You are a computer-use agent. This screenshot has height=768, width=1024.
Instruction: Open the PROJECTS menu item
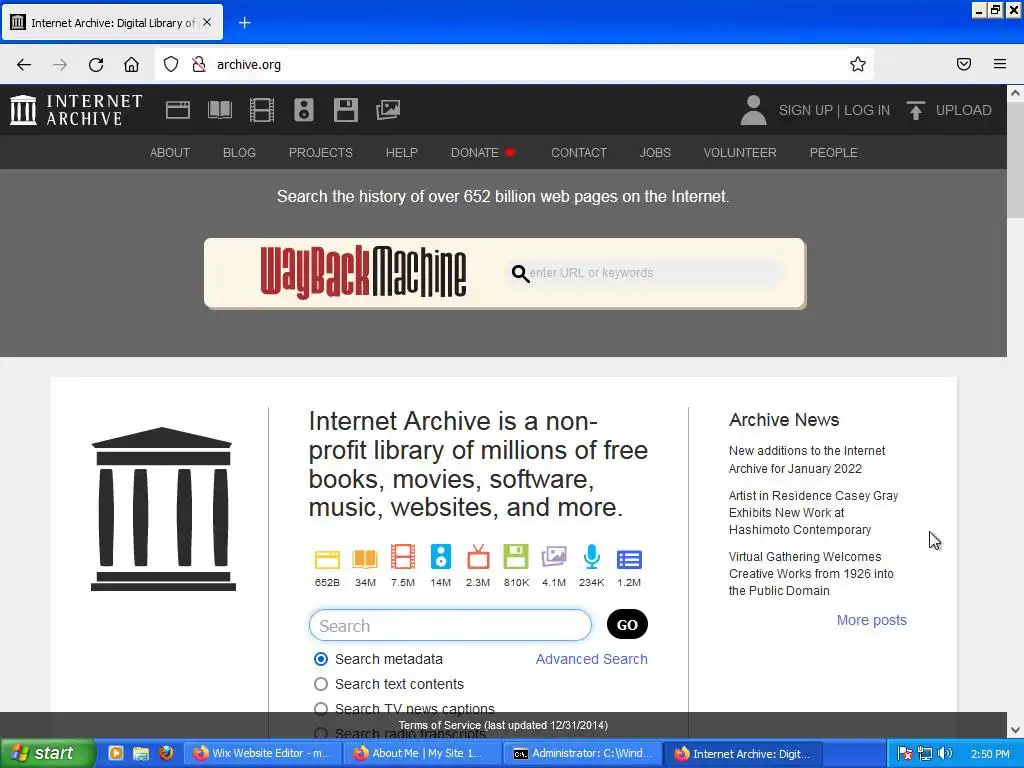click(321, 152)
